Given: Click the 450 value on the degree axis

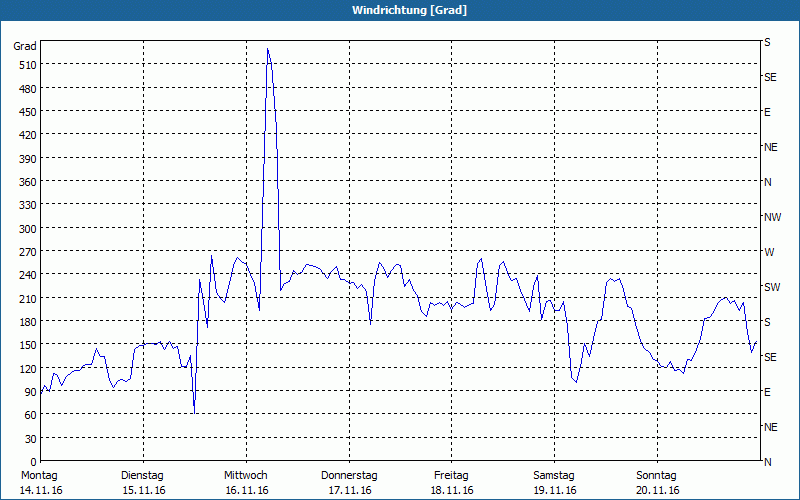Looking at the screenshot, I should coord(28,112).
